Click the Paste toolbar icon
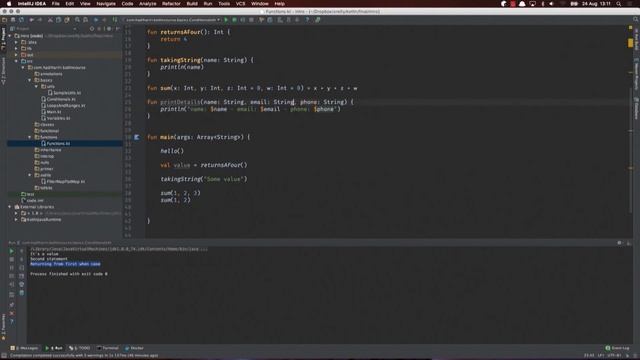Image resolution: width=640 pixels, height=360 pixels. 67,20
